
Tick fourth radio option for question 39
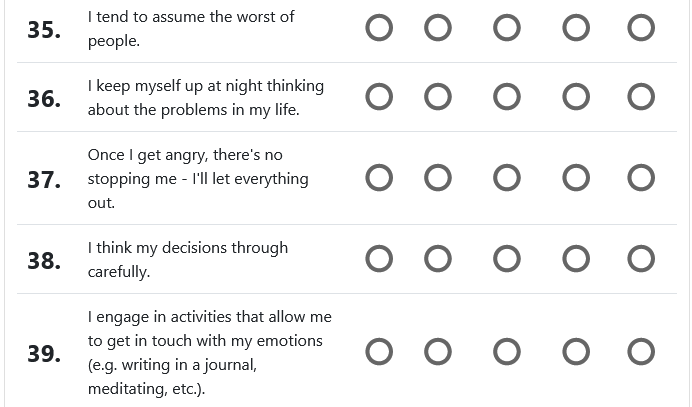[x=576, y=352]
